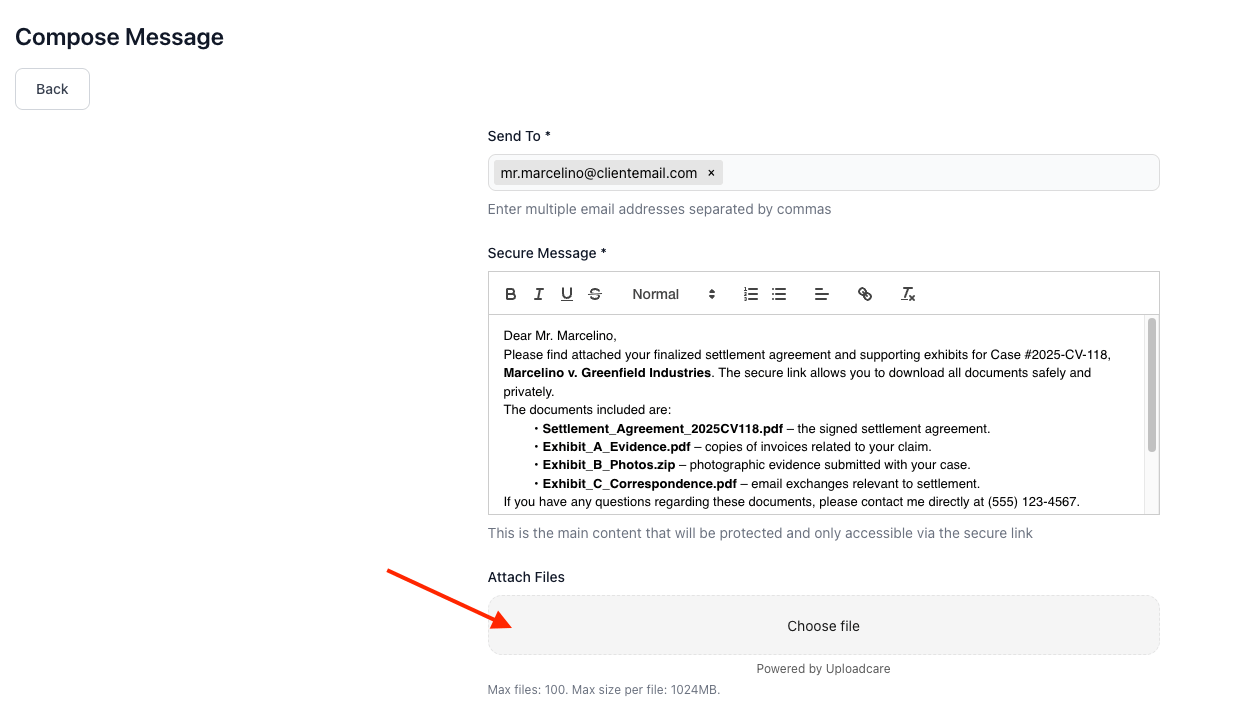
Task: Click Choose file to attach documents
Action: point(823,626)
